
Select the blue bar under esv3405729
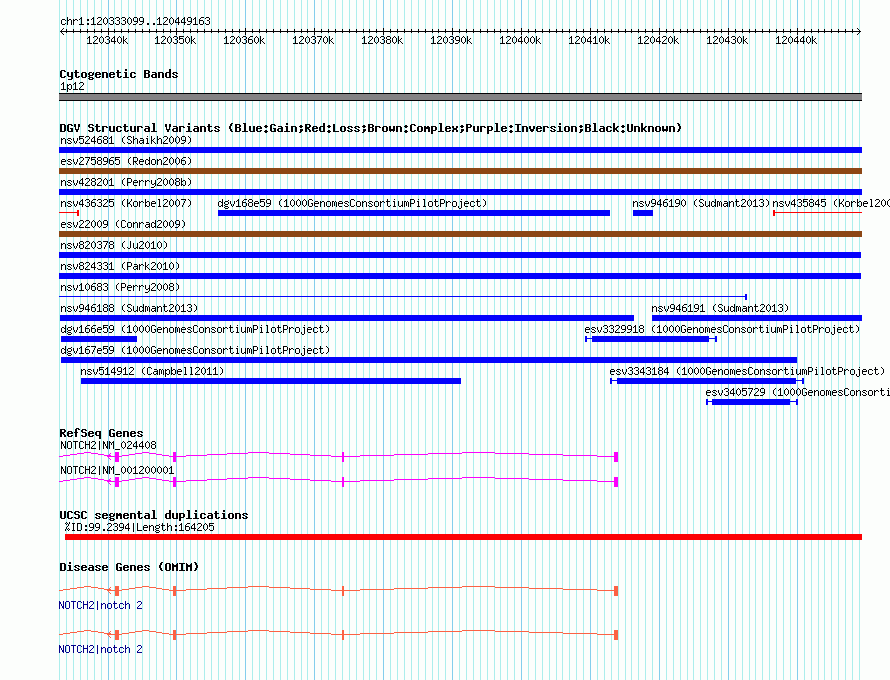click(x=752, y=402)
